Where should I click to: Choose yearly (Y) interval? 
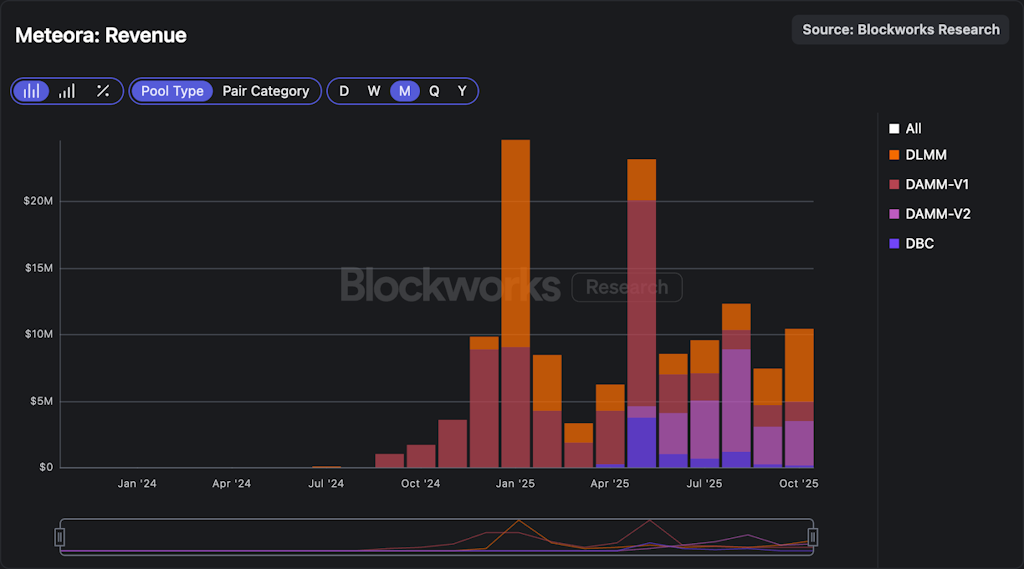click(x=462, y=91)
